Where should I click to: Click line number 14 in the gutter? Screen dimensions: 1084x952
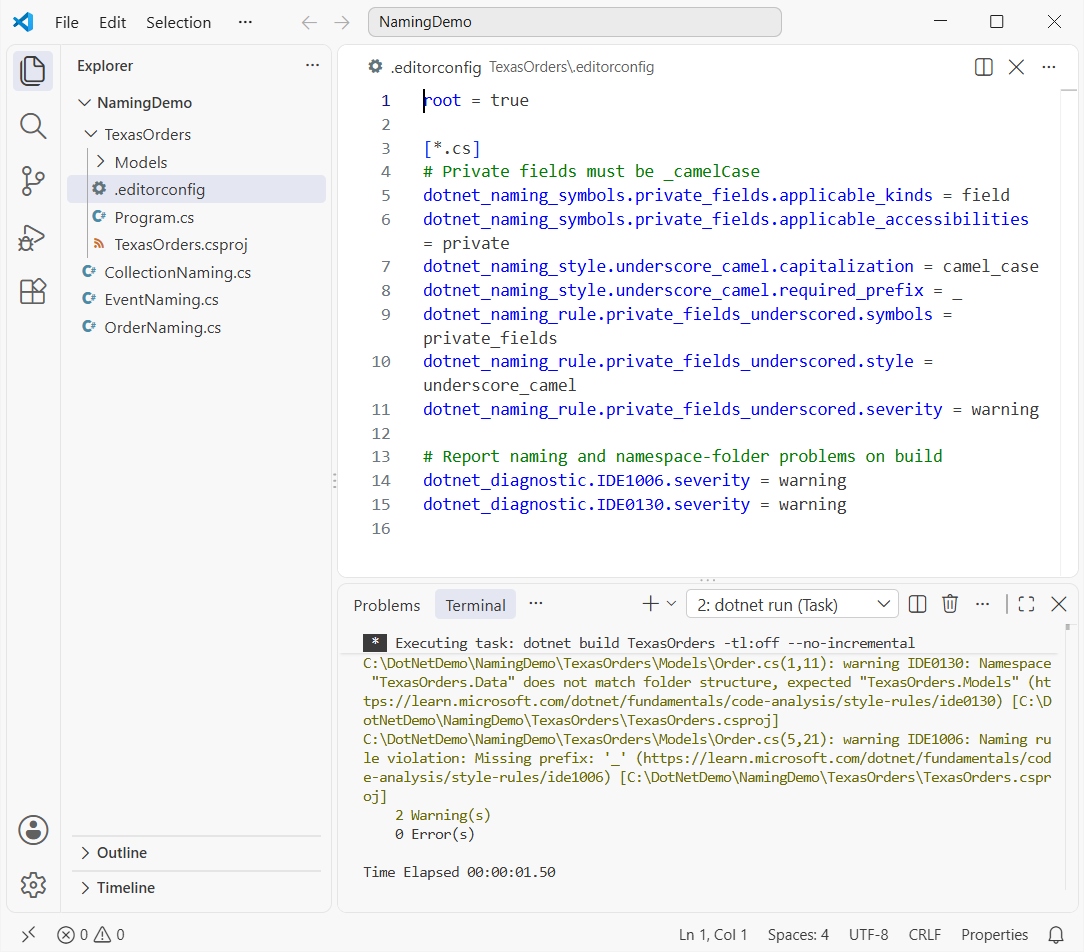pyautogui.click(x=381, y=480)
